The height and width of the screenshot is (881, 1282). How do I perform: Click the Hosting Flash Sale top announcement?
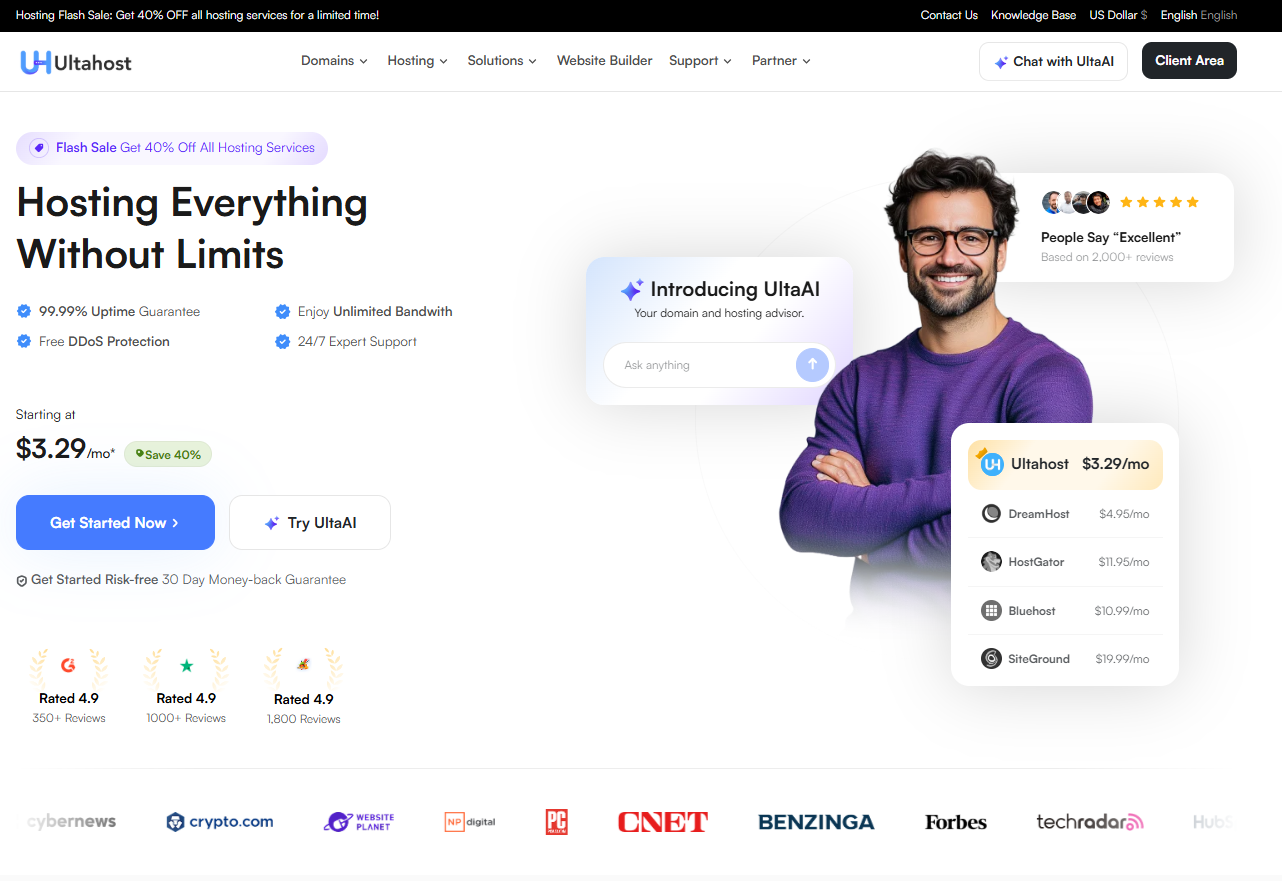tap(198, 15)
